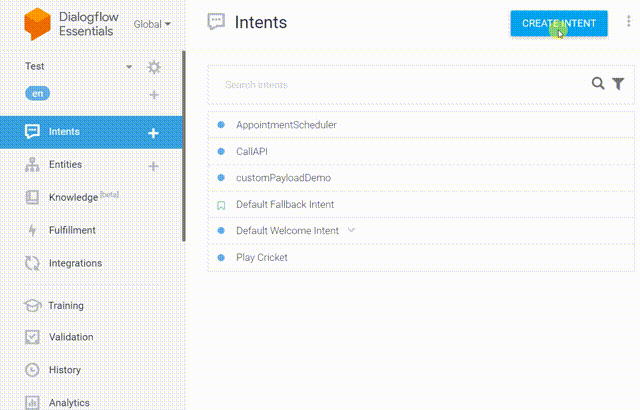Click the Knowledge book icon
The height and width of the screenshot is (410, 640).
(x=32, y=197)
